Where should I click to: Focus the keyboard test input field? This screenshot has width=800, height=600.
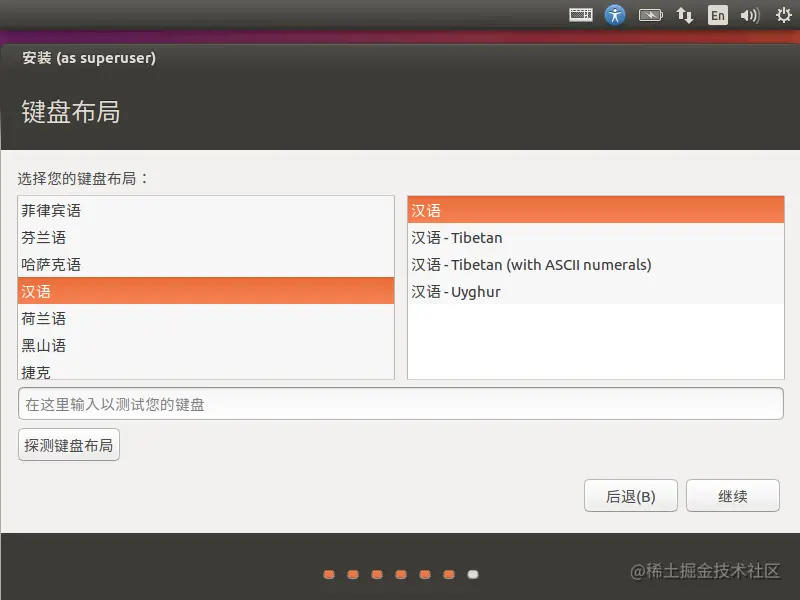[x=401, y=404]
